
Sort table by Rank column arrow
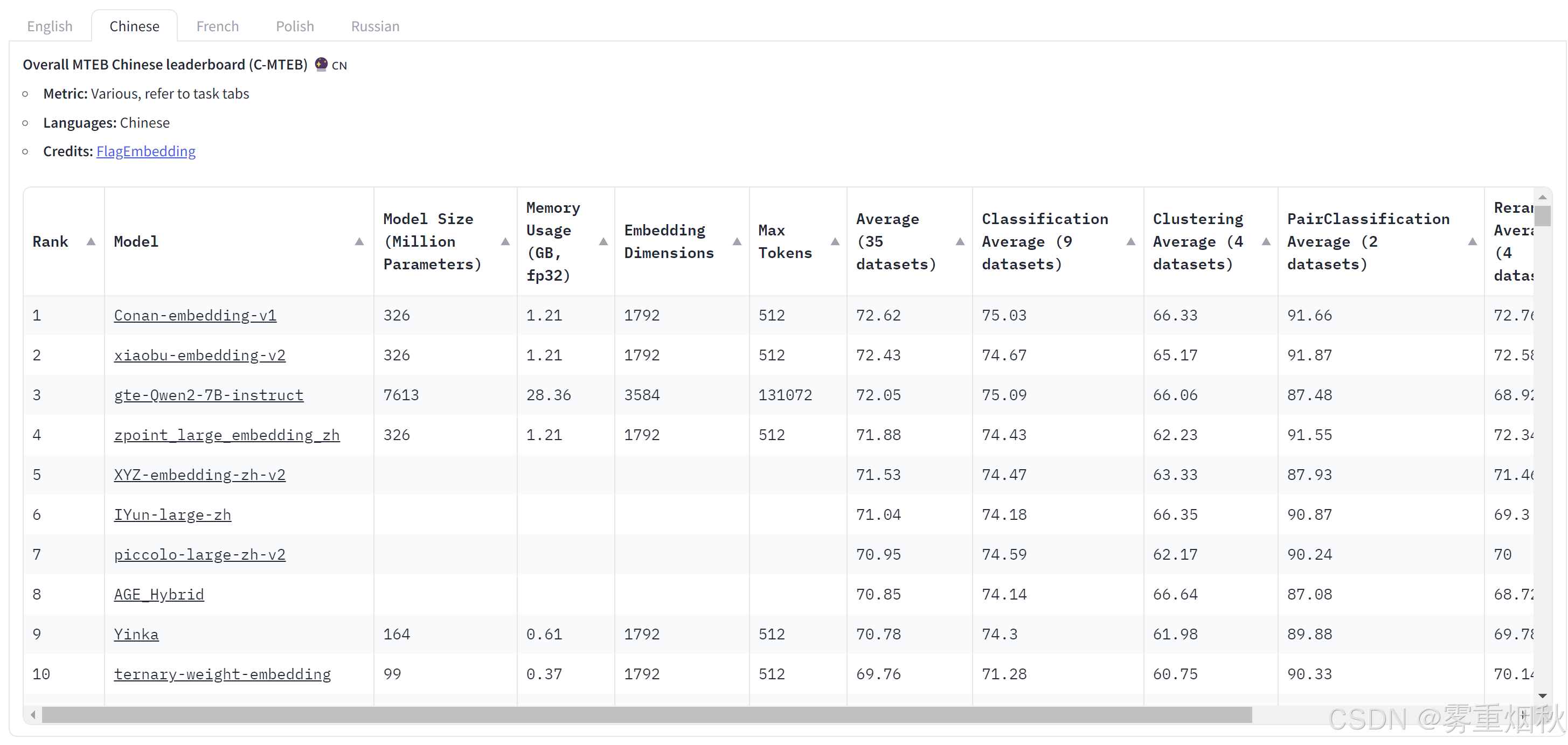tap(91, 242)
